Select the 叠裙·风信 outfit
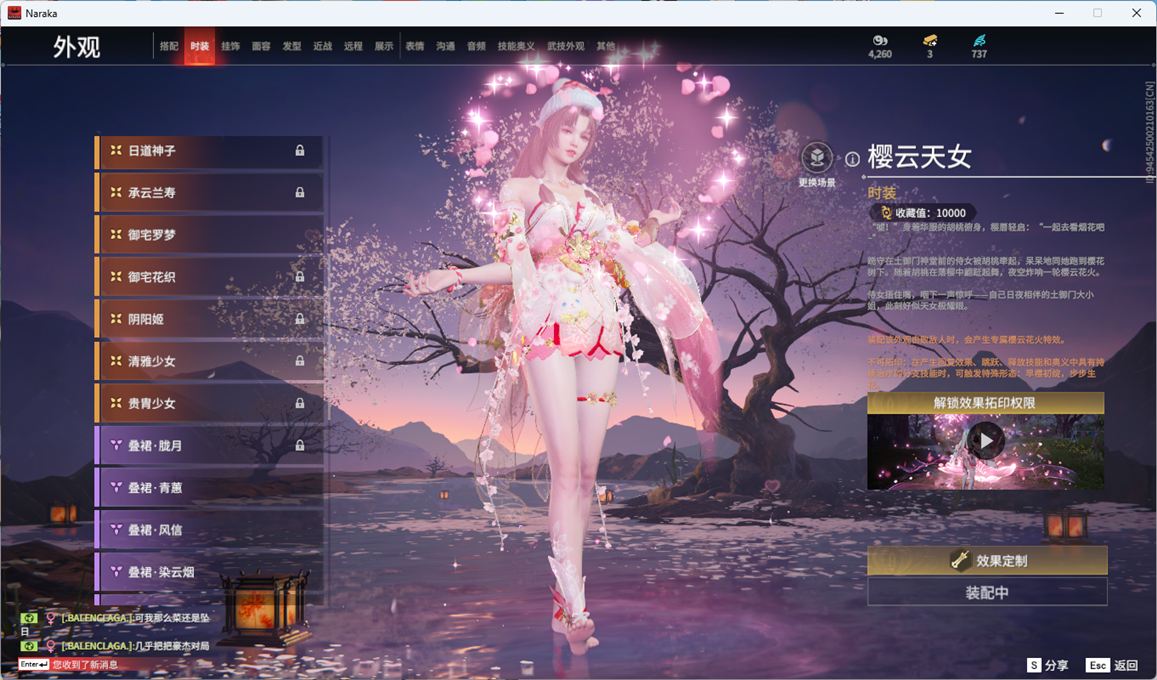This screenshot has height=680, width=1157. 209,530
